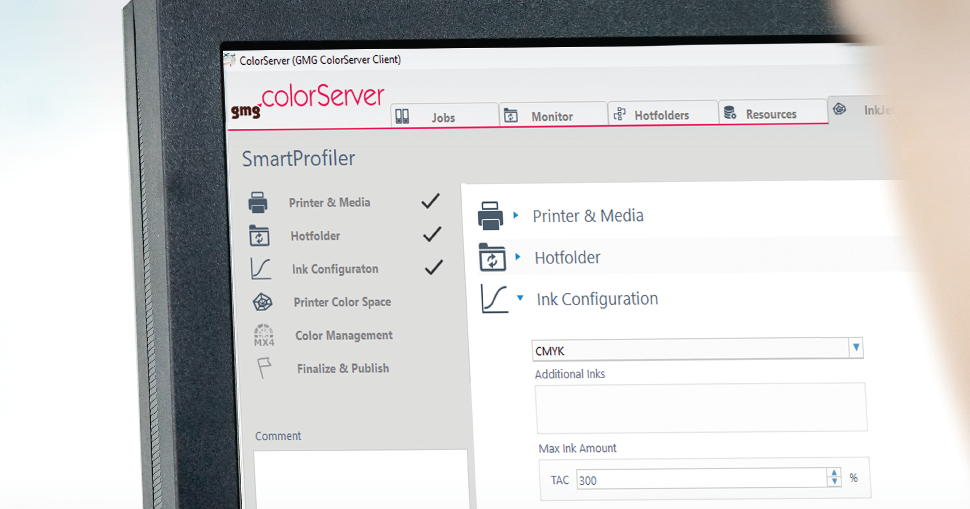Click the printer icon in sidebar

pos(258,202)
